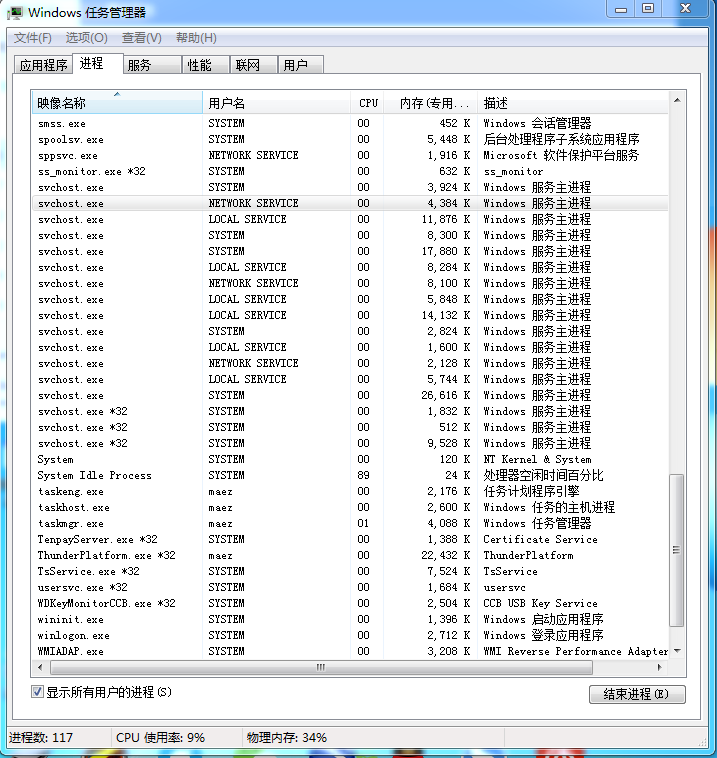Viewport: 717px width, 758px height.
Task: Select the ss_monitor.exe *32 row
Action: click(x=350, y=171)
